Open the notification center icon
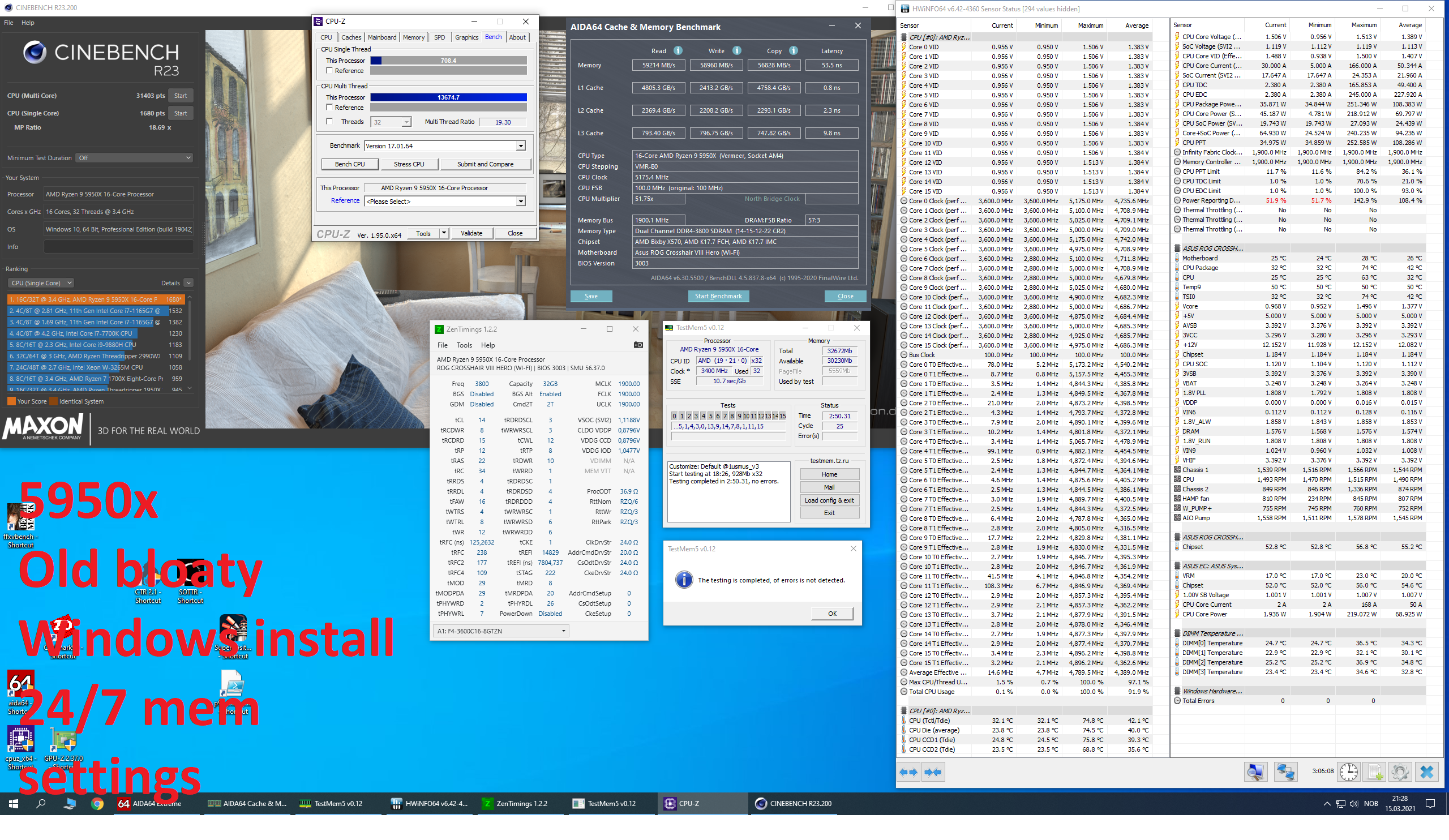 (x=1430, y=804)
